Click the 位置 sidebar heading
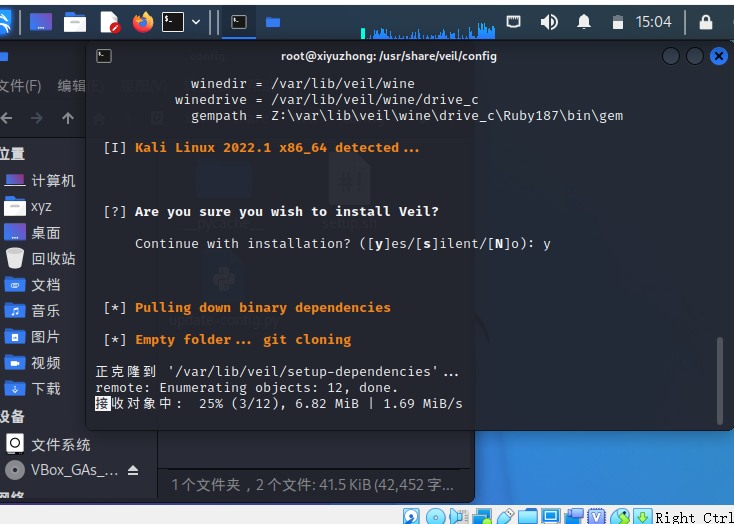This screenshot has height=524, width=734. click(x=12, y=154)
